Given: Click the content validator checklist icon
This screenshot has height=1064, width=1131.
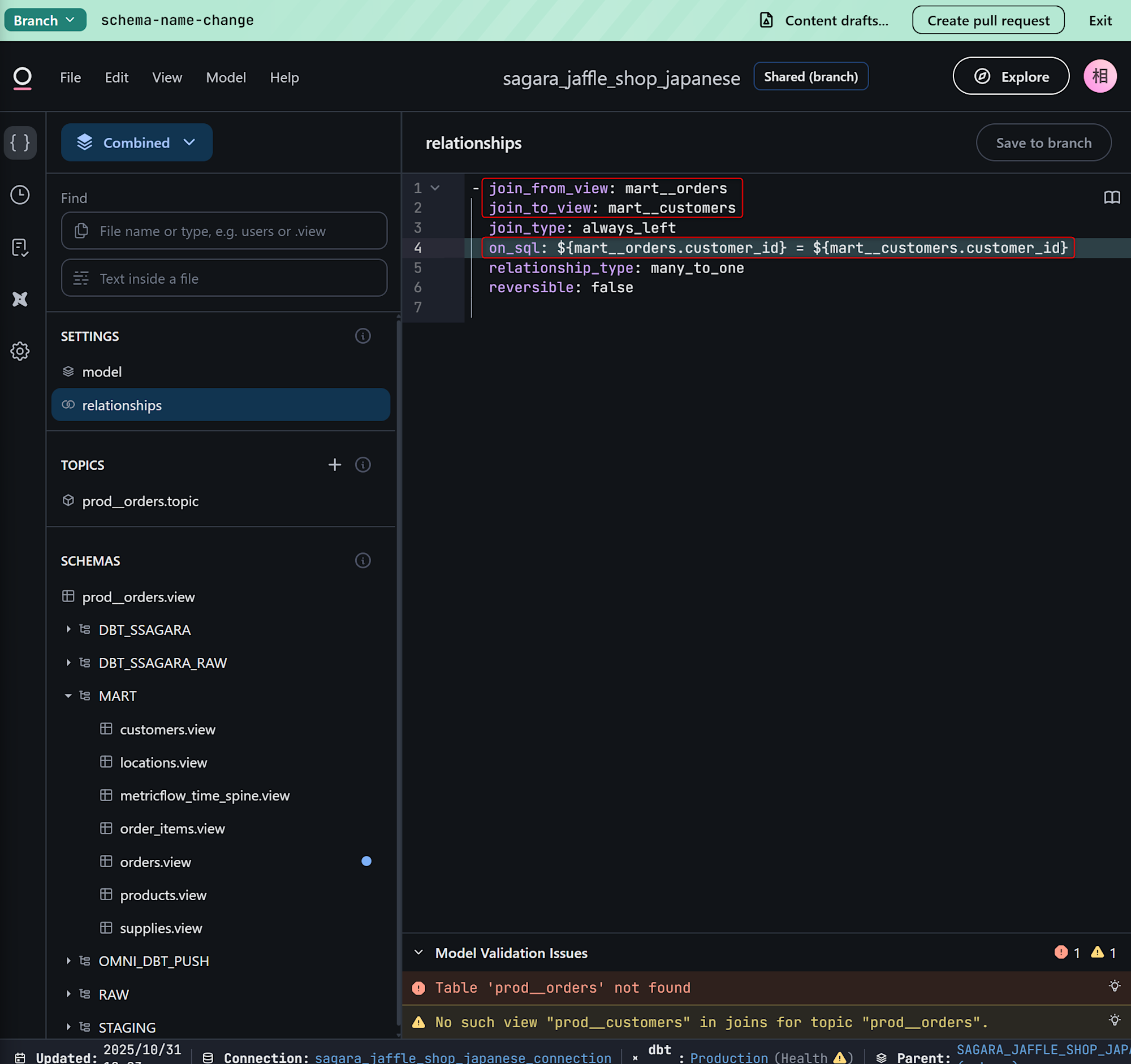Looking at the screenshot, I should (20, 248).
